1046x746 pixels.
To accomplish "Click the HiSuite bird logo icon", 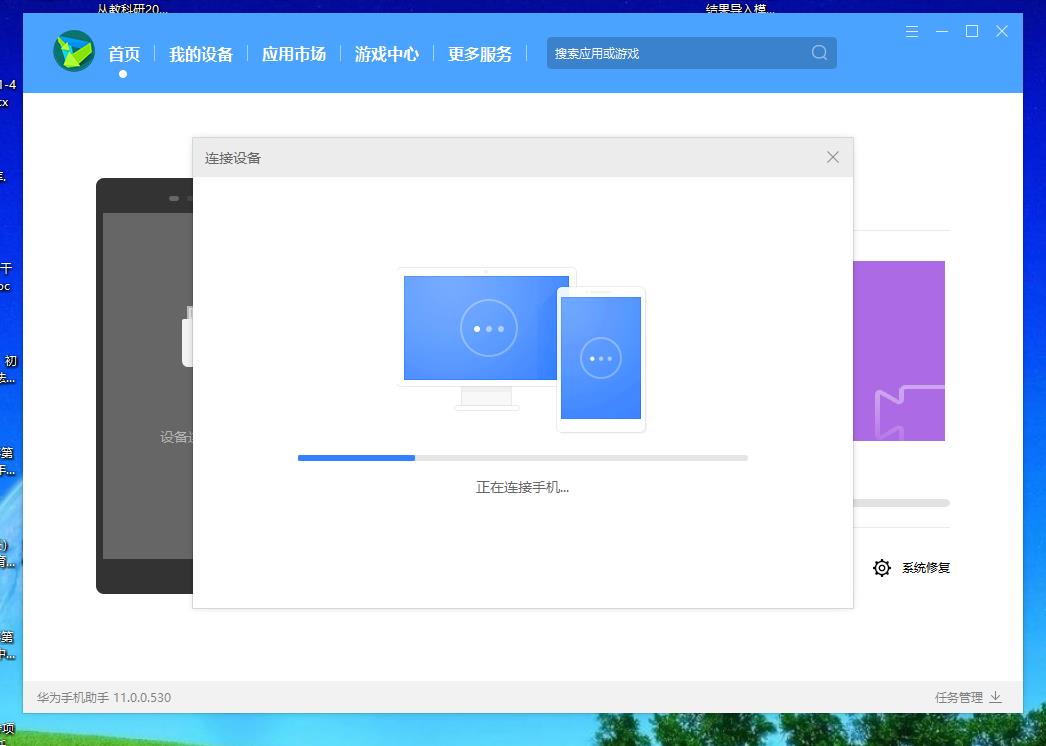I will [74, 51].
